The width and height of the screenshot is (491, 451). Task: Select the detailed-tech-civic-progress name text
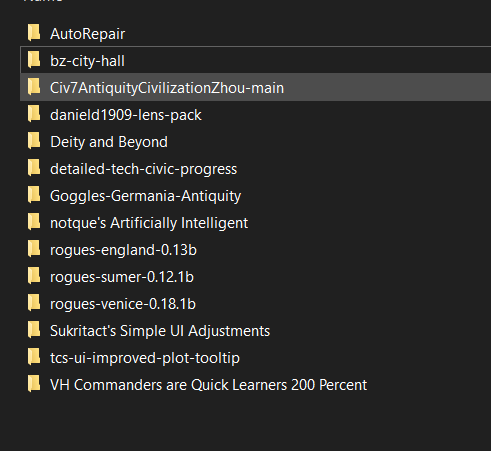coord(144,169)
